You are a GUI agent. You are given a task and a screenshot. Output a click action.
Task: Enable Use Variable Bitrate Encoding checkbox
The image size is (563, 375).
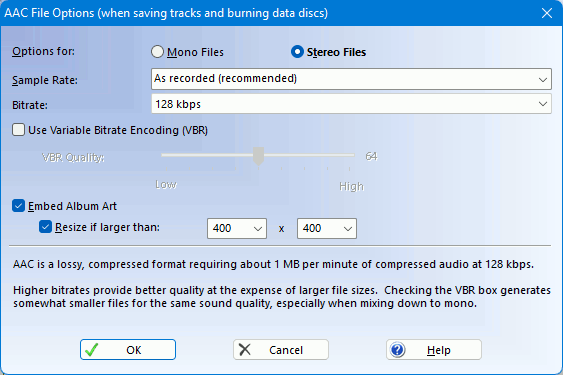point(18,130)
